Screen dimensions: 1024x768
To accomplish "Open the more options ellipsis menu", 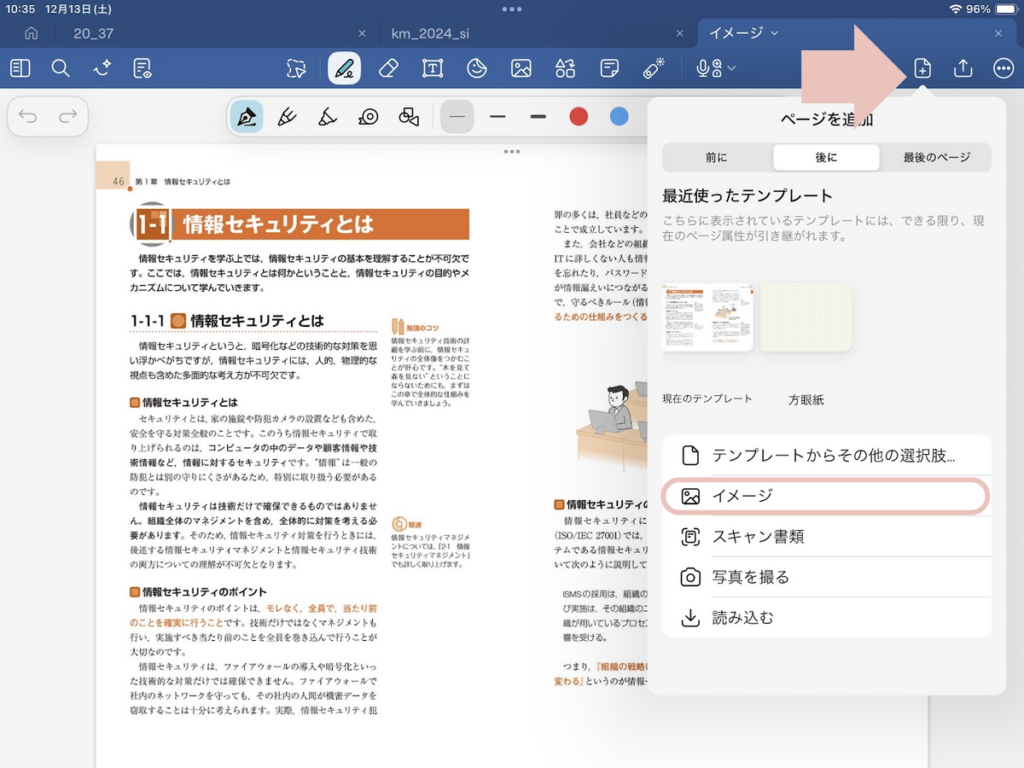I will (x=1003, y=68).
